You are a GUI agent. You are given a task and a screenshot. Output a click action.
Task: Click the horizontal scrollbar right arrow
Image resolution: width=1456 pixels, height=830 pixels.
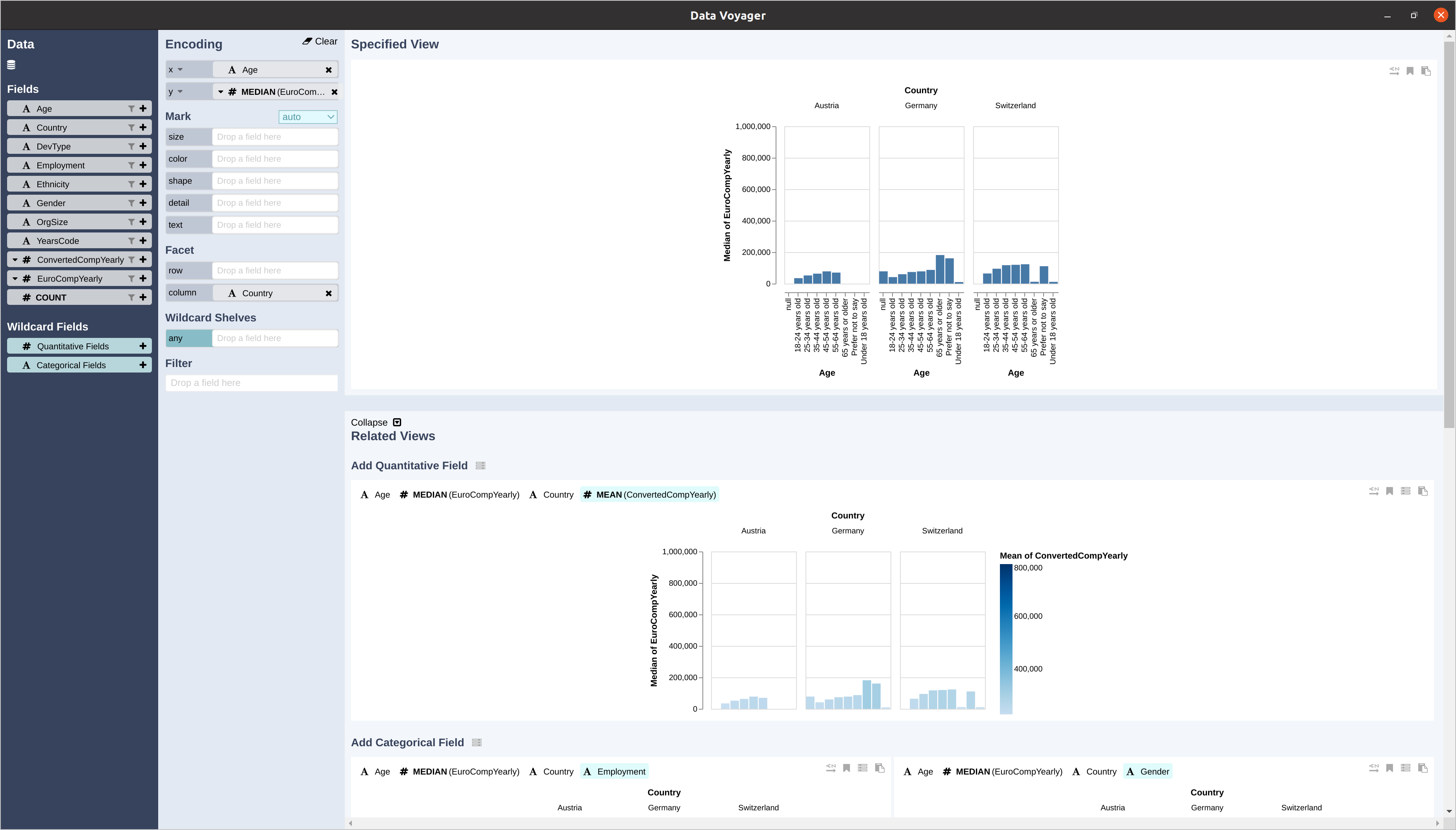coord(1438,823)
